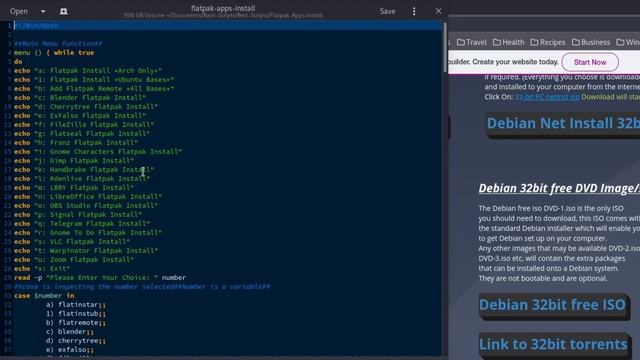Click the Gnome Characters Flatpak Install line
The image size is (640, 360).
pos(98,151)
